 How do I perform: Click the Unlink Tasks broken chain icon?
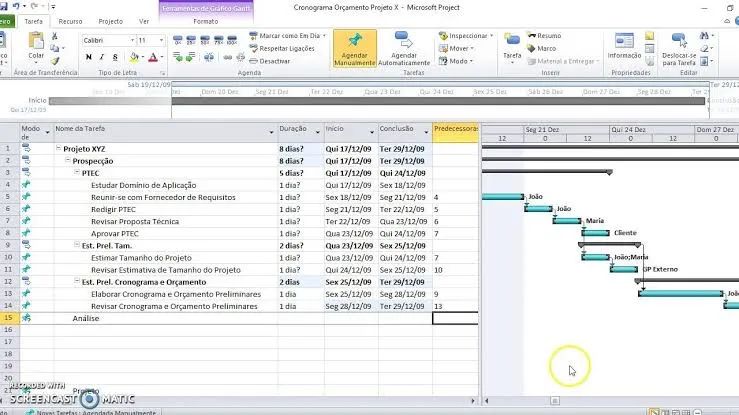click(x=240, y=57)
